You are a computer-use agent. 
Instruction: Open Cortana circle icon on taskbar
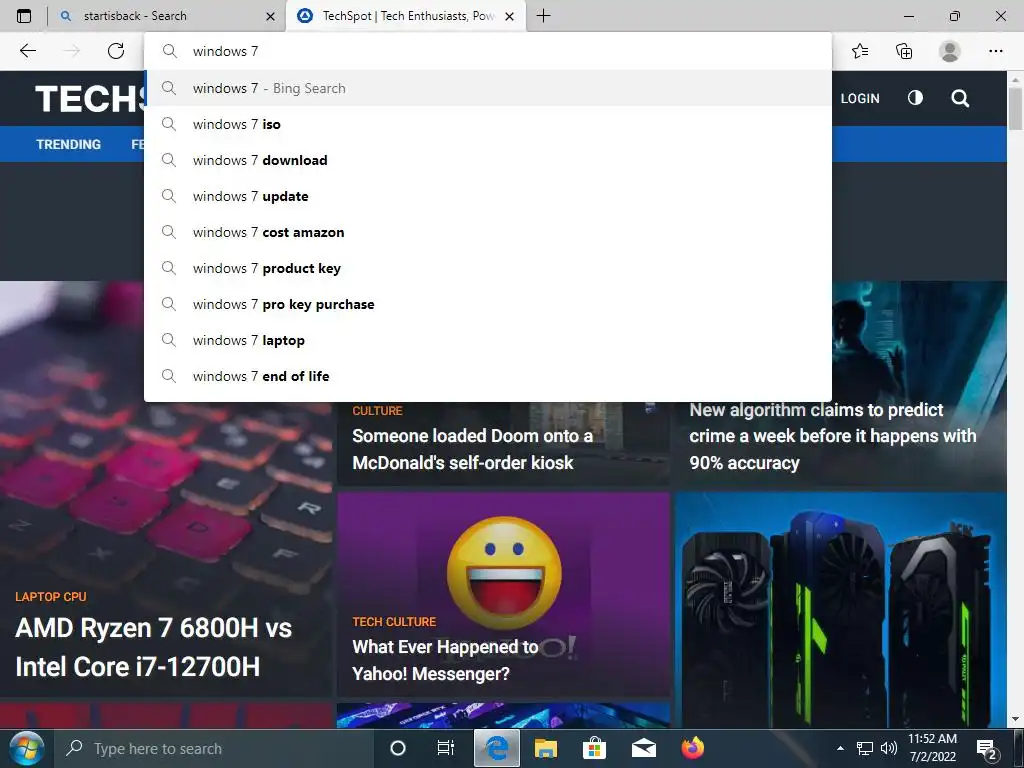point(397,748)
